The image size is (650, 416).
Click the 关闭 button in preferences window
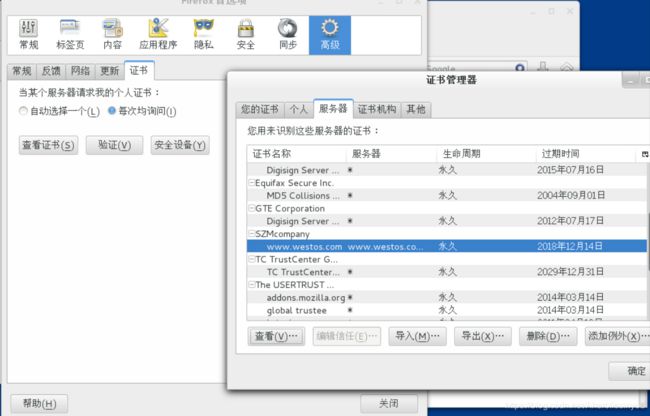[x=389, y=403]
